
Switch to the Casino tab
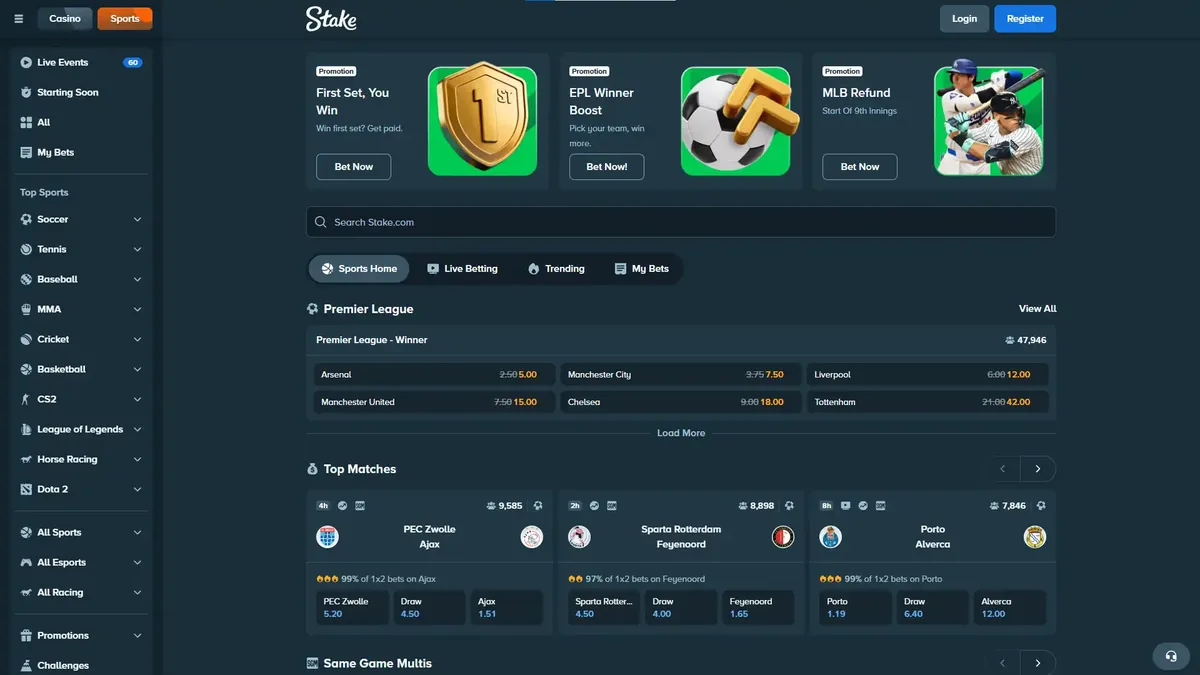click(x=65, y=19)
